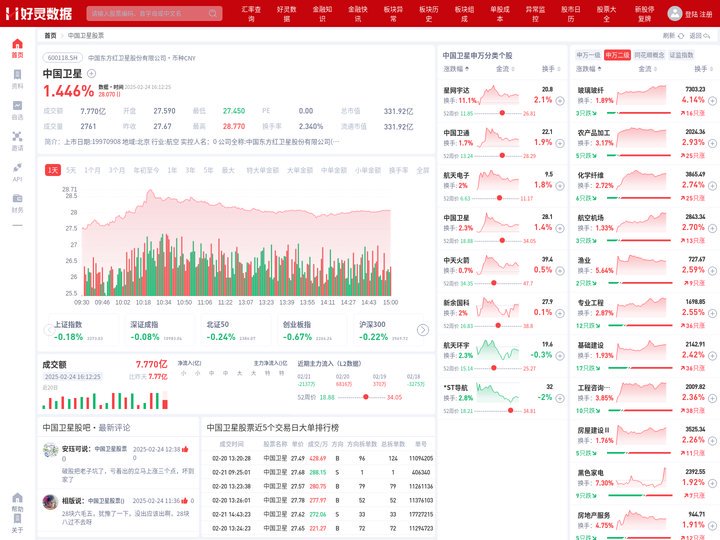This screenshot has height=540, width=720.
Task: Open 股市日历 in top navigation
Action: (x=571, y=14)
